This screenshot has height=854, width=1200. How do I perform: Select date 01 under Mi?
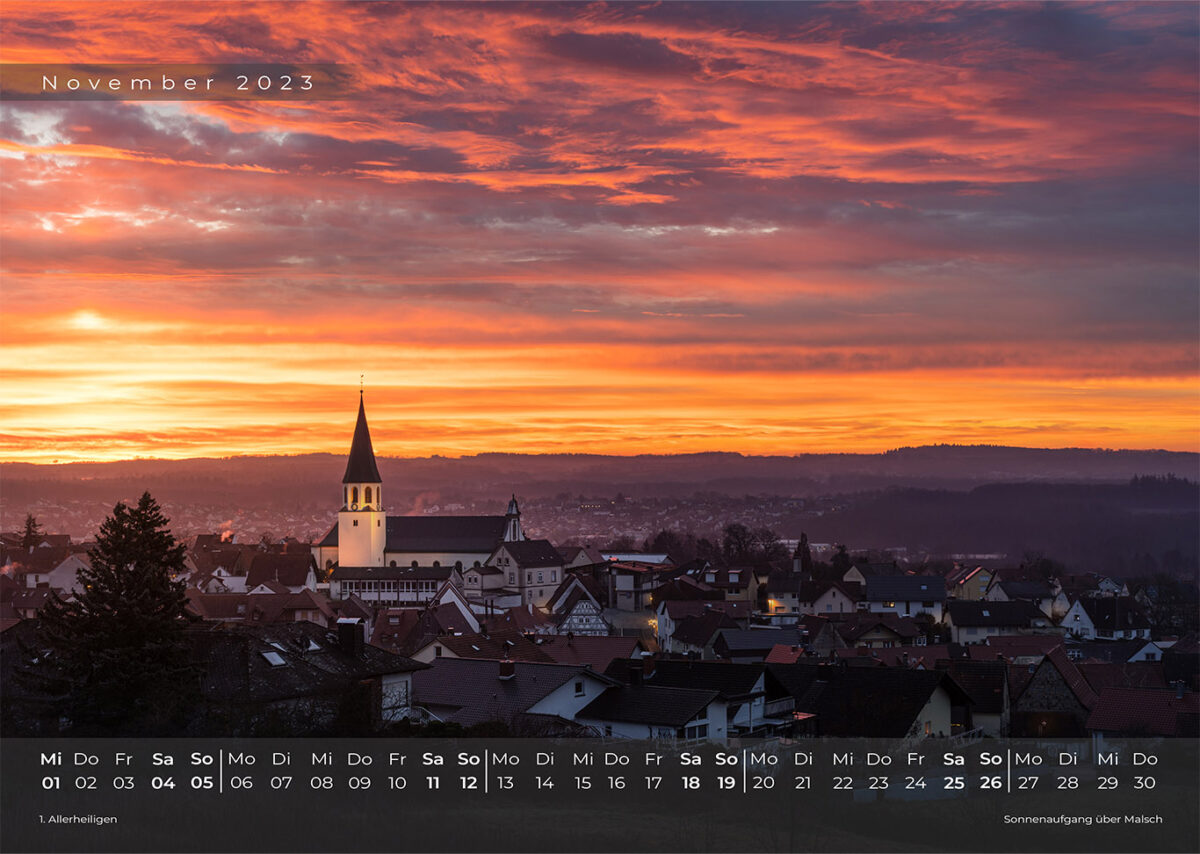(51, 783)
